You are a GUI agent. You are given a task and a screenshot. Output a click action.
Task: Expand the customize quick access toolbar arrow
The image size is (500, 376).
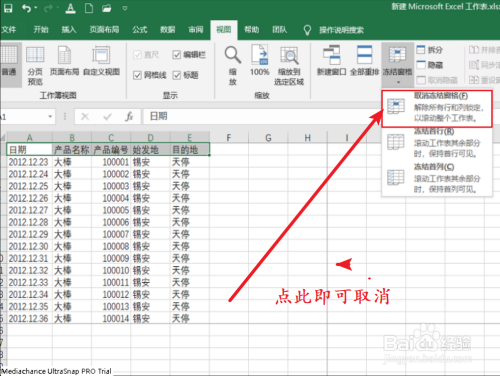coord(125,8)
